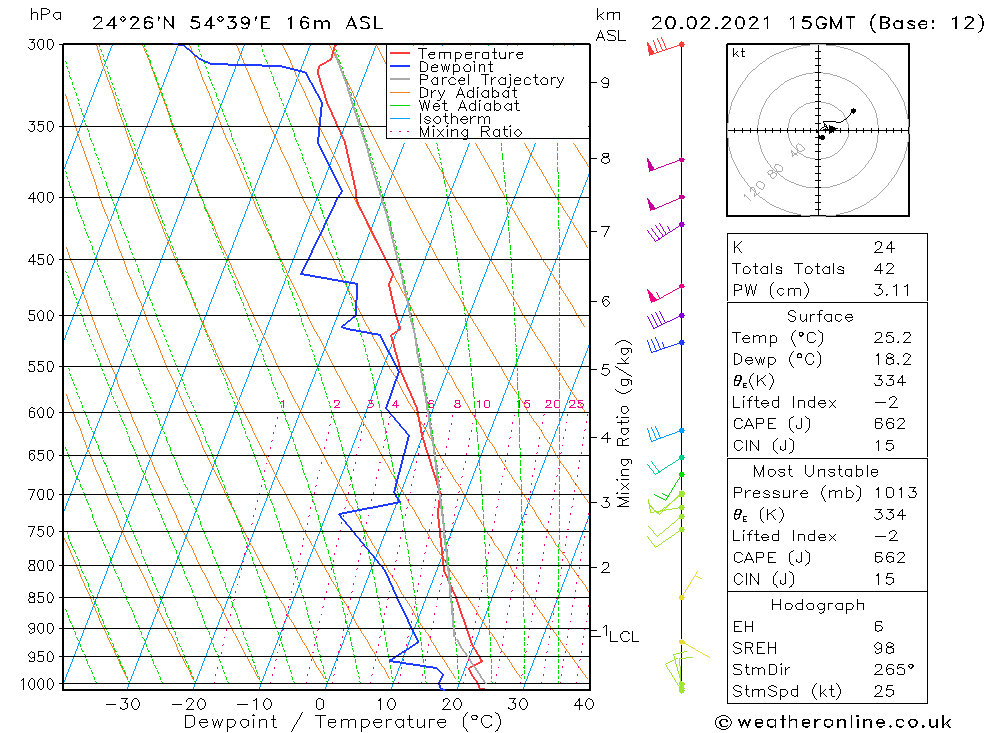Click the EH value 6
The height and width of the screenshot is (733, 1000).
878,627
